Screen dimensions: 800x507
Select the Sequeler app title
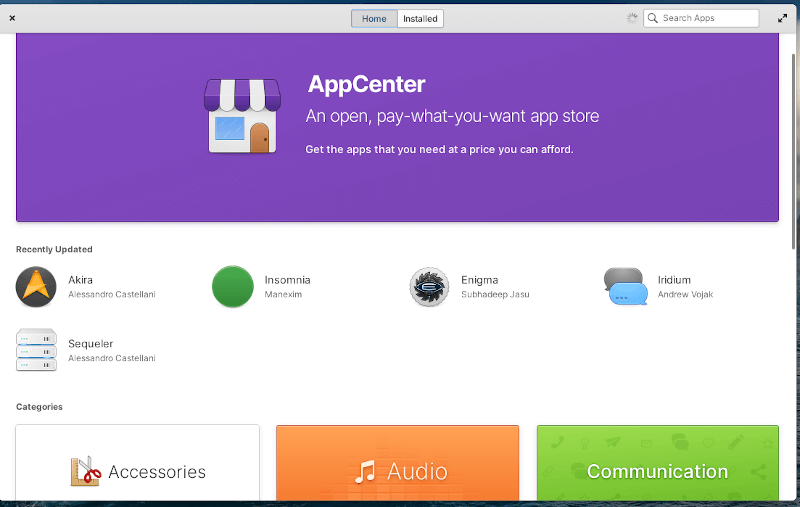(x=90, y=344)
